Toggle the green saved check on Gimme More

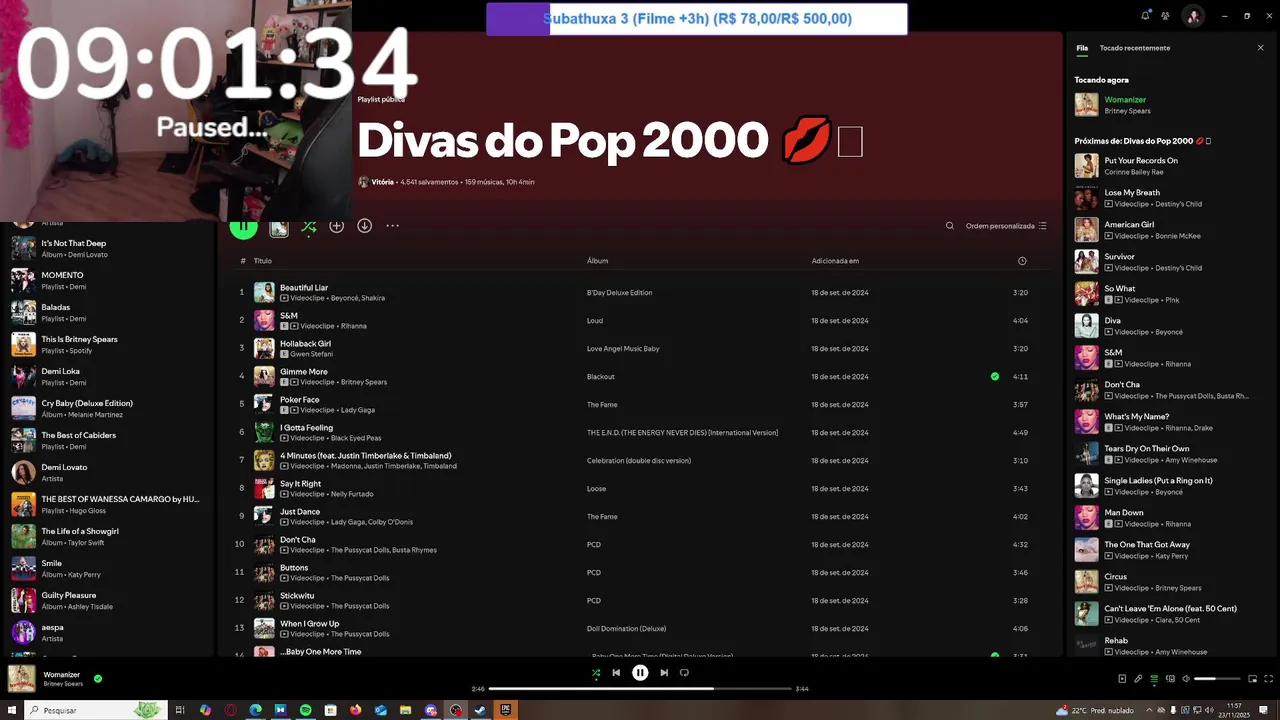click(x=994, y=377)
